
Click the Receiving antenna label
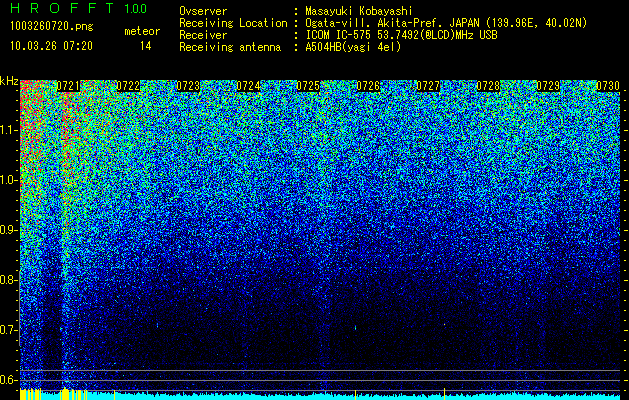click(230, 47)
